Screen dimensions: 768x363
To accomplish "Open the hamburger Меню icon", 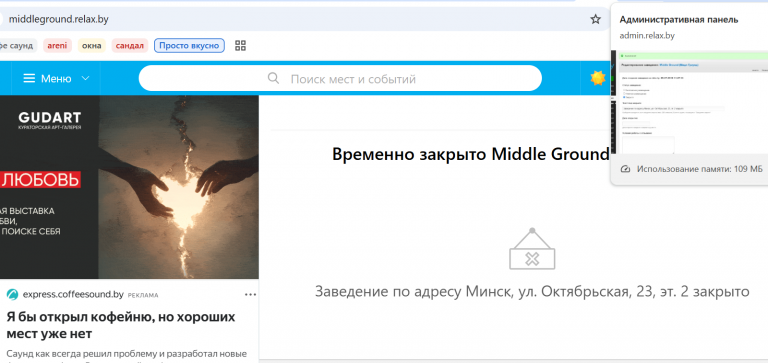I will click(29, 78).
